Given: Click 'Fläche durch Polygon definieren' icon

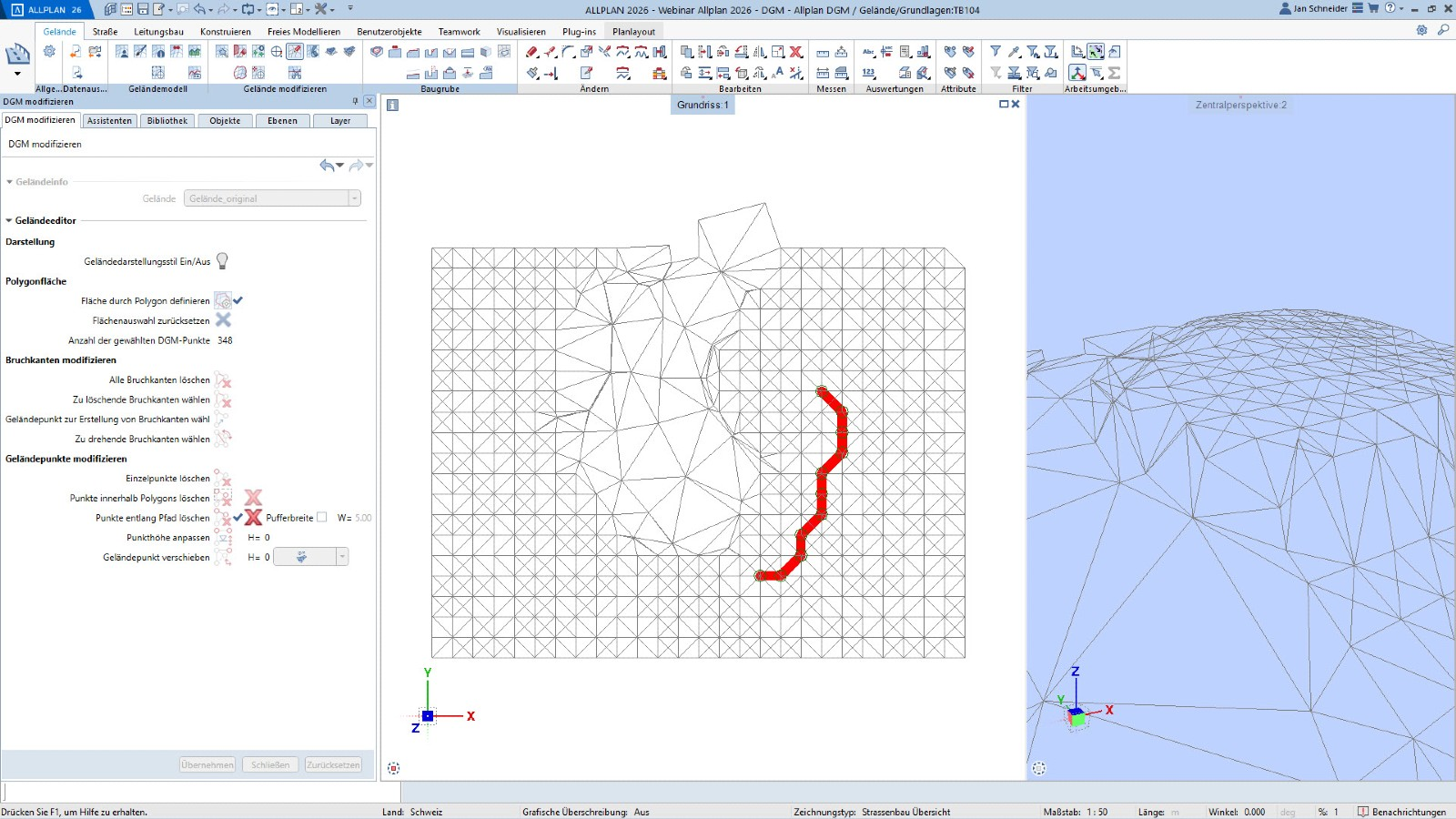Looking at the screenshot, I should [222, 301].
